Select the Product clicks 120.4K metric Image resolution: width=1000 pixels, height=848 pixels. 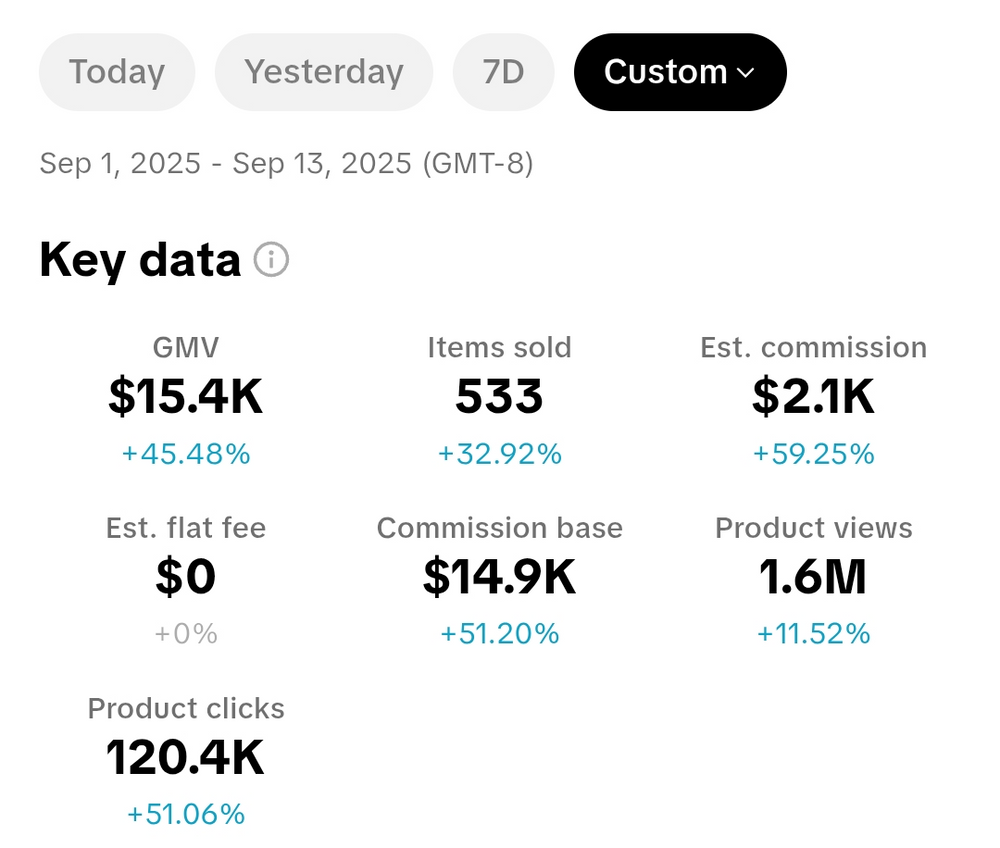click(x=186, y=757)
